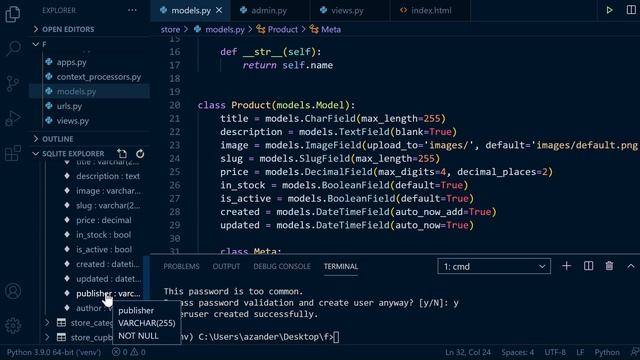
Task: Click 'Ln 32, Col 24' in status bar
Action: [x=468, y=352]
